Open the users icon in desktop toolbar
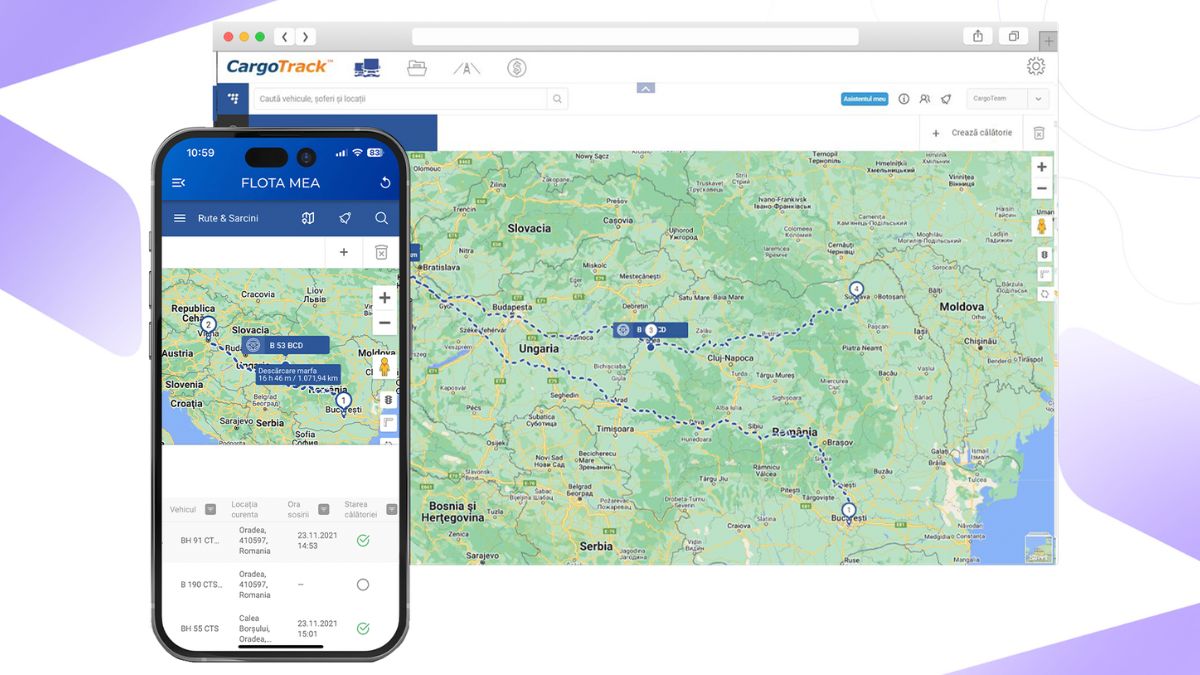Screen dimensions: 1200x675 (925, 99)
